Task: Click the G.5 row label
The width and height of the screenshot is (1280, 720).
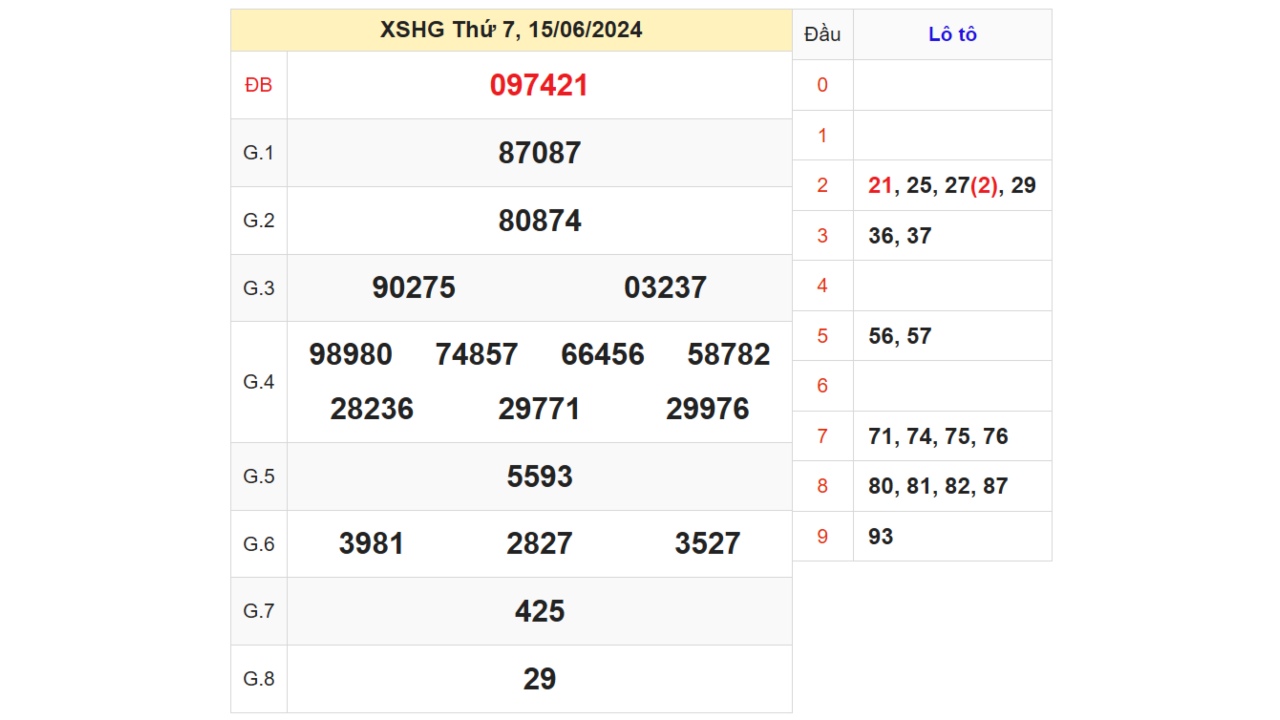Action: [x=258, y=476]
